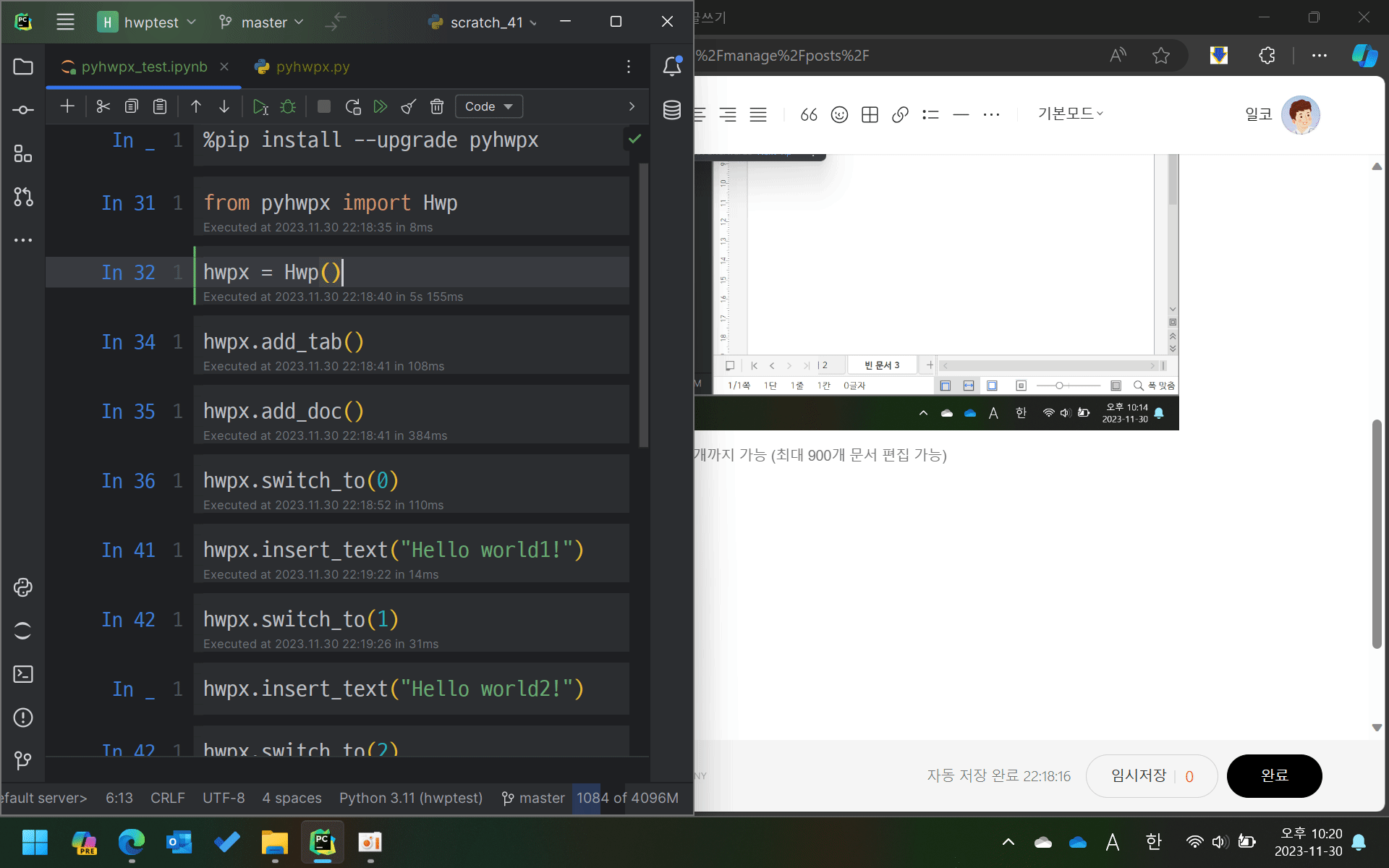Click the cut cell scissors icon
Screen dimensions: 1389x868
click(103, 106)
